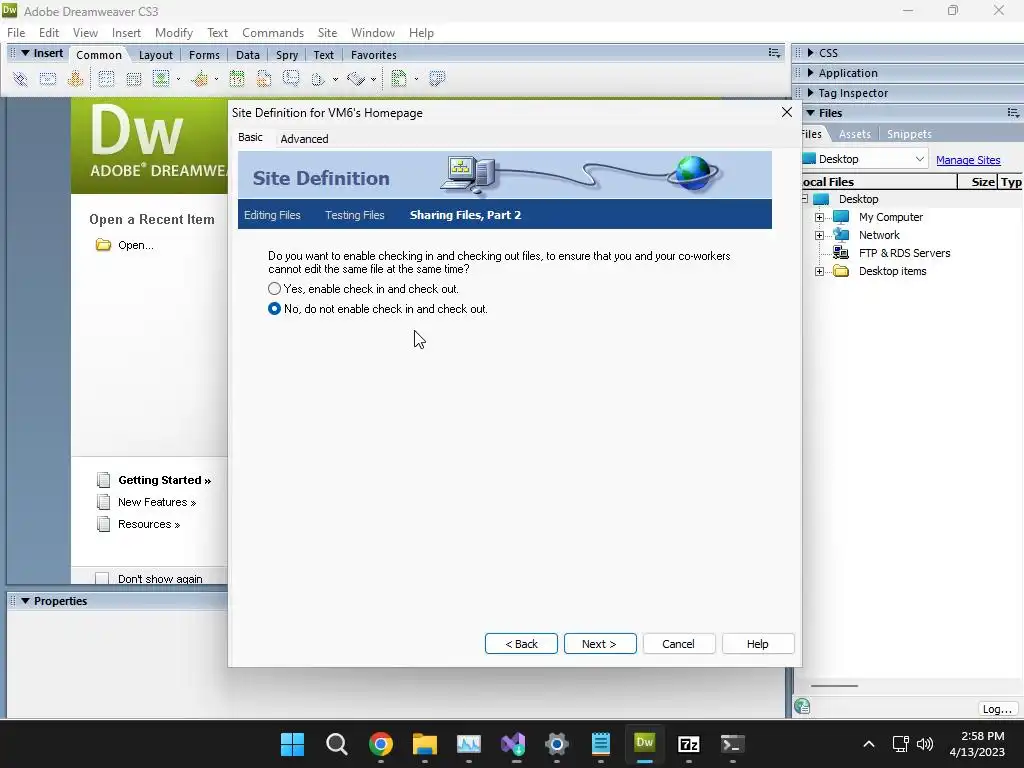Image resolution: width=1024 pixels, height=768 pixels.
Task: Launch Chrome from the taskbar
Action: (x=381, y=744)
